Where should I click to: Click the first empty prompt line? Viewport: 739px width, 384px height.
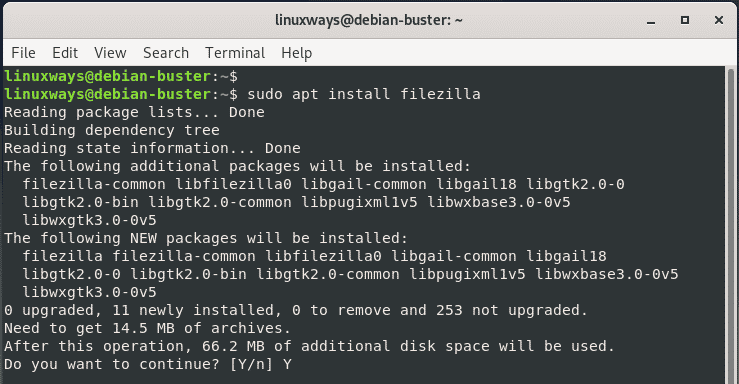[121, 76]
